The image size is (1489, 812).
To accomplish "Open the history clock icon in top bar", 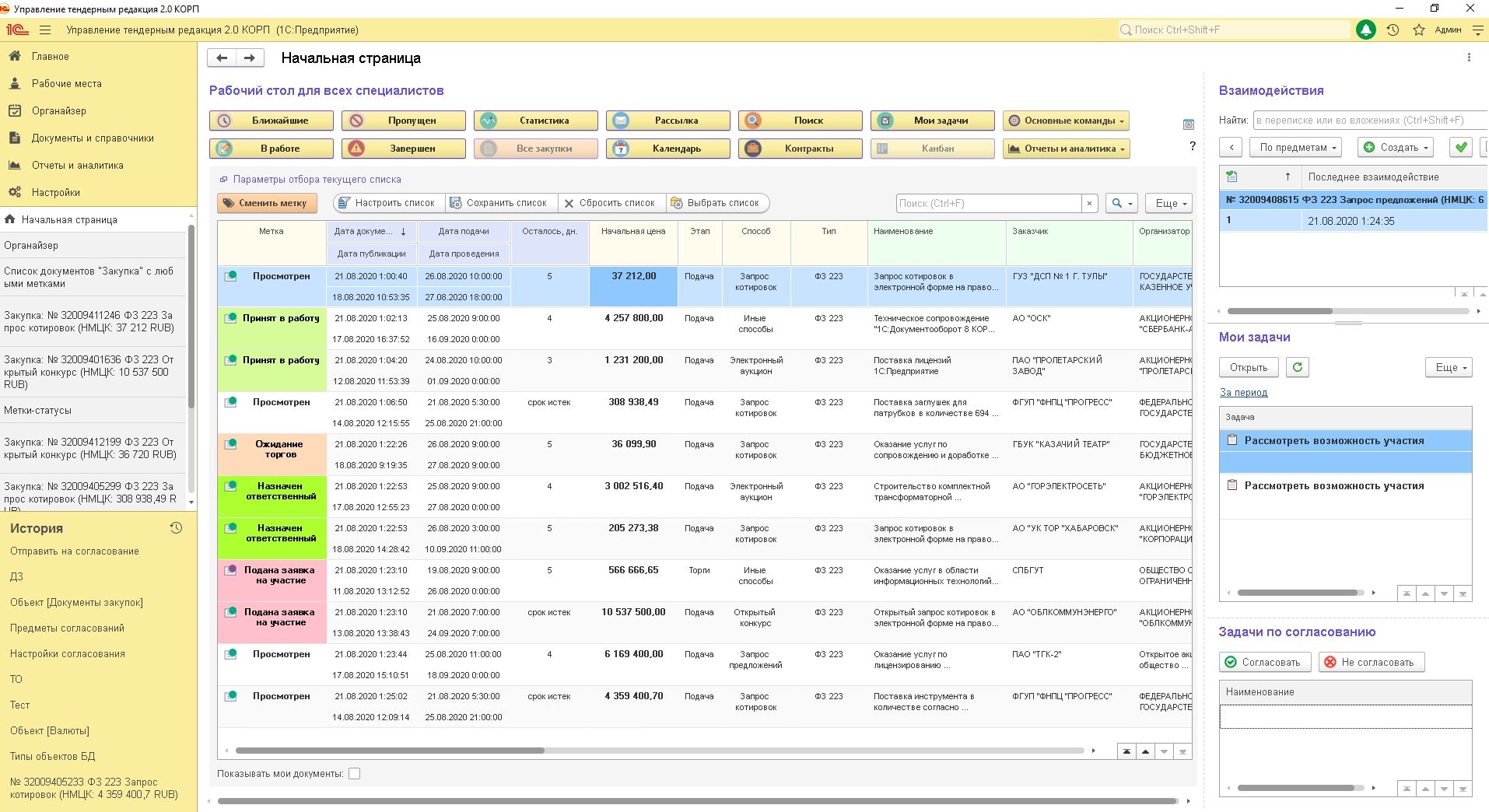I will [1393, 30].
